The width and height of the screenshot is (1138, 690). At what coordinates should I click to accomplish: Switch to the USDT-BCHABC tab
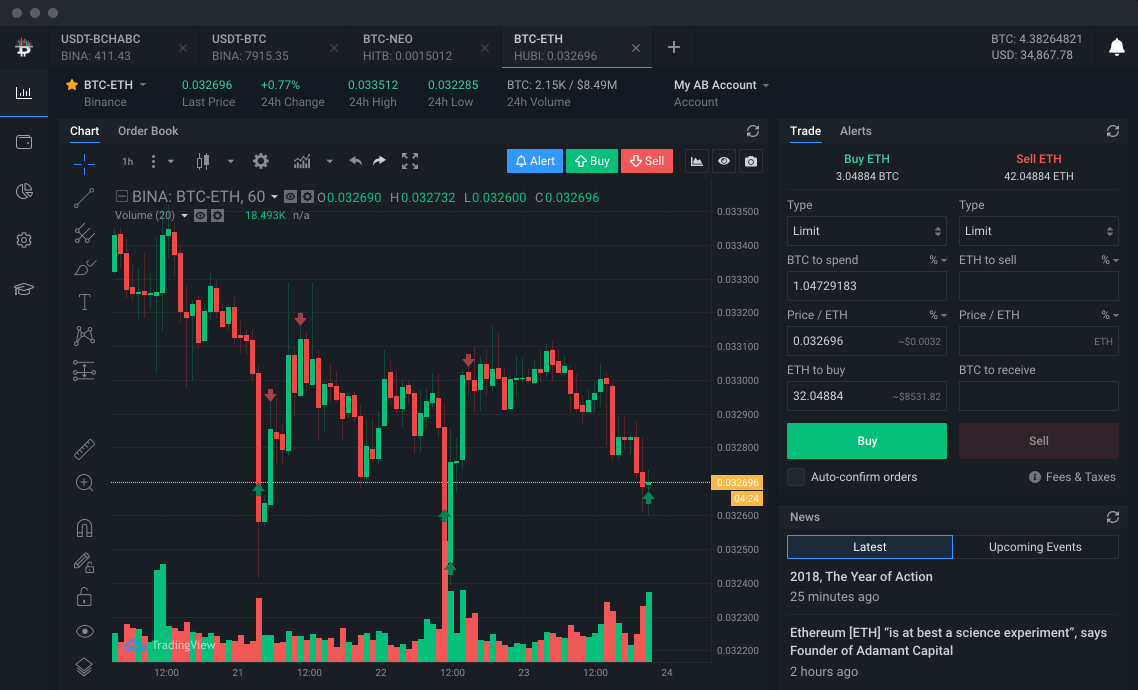point(124,47)
